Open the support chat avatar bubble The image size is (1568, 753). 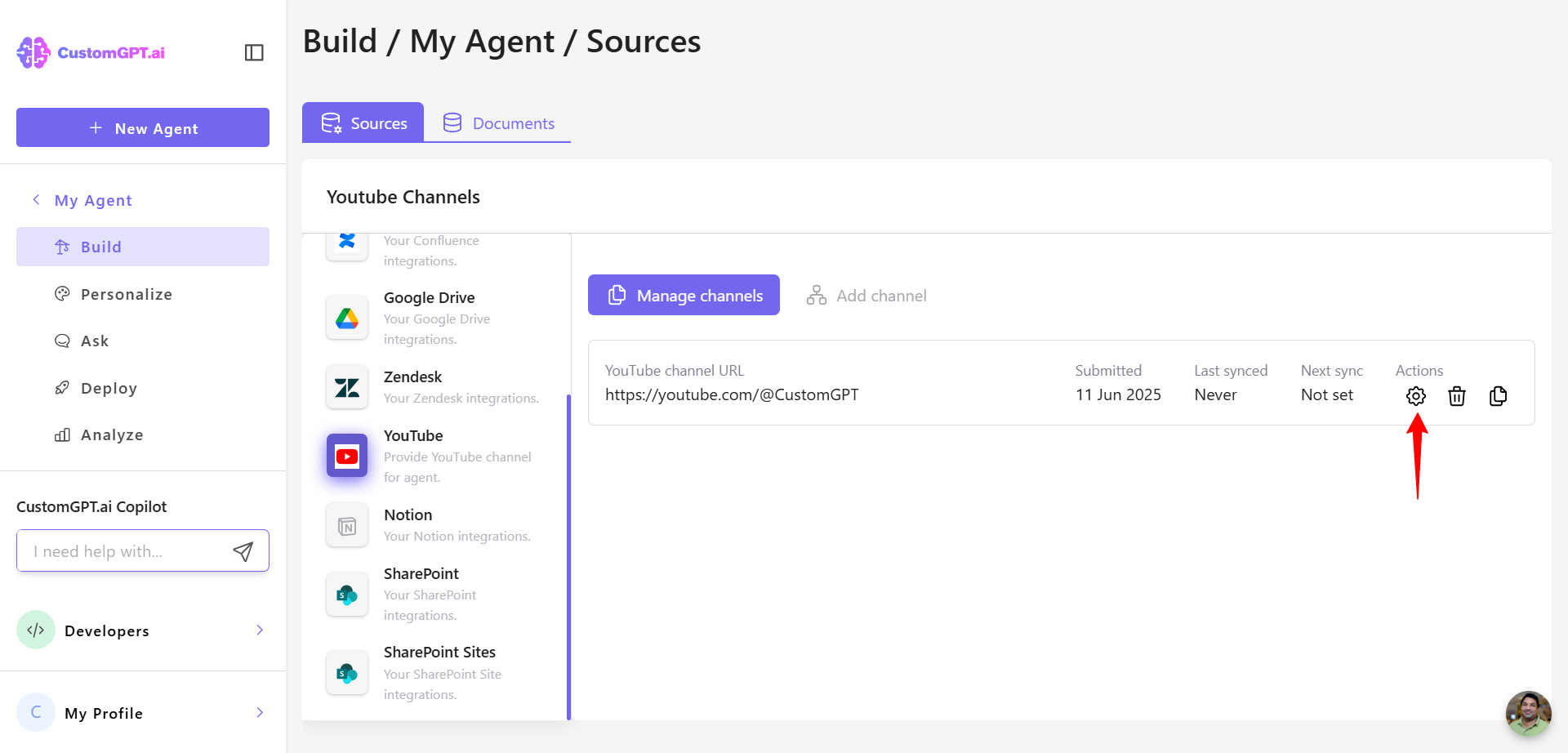coord(1529,714)
